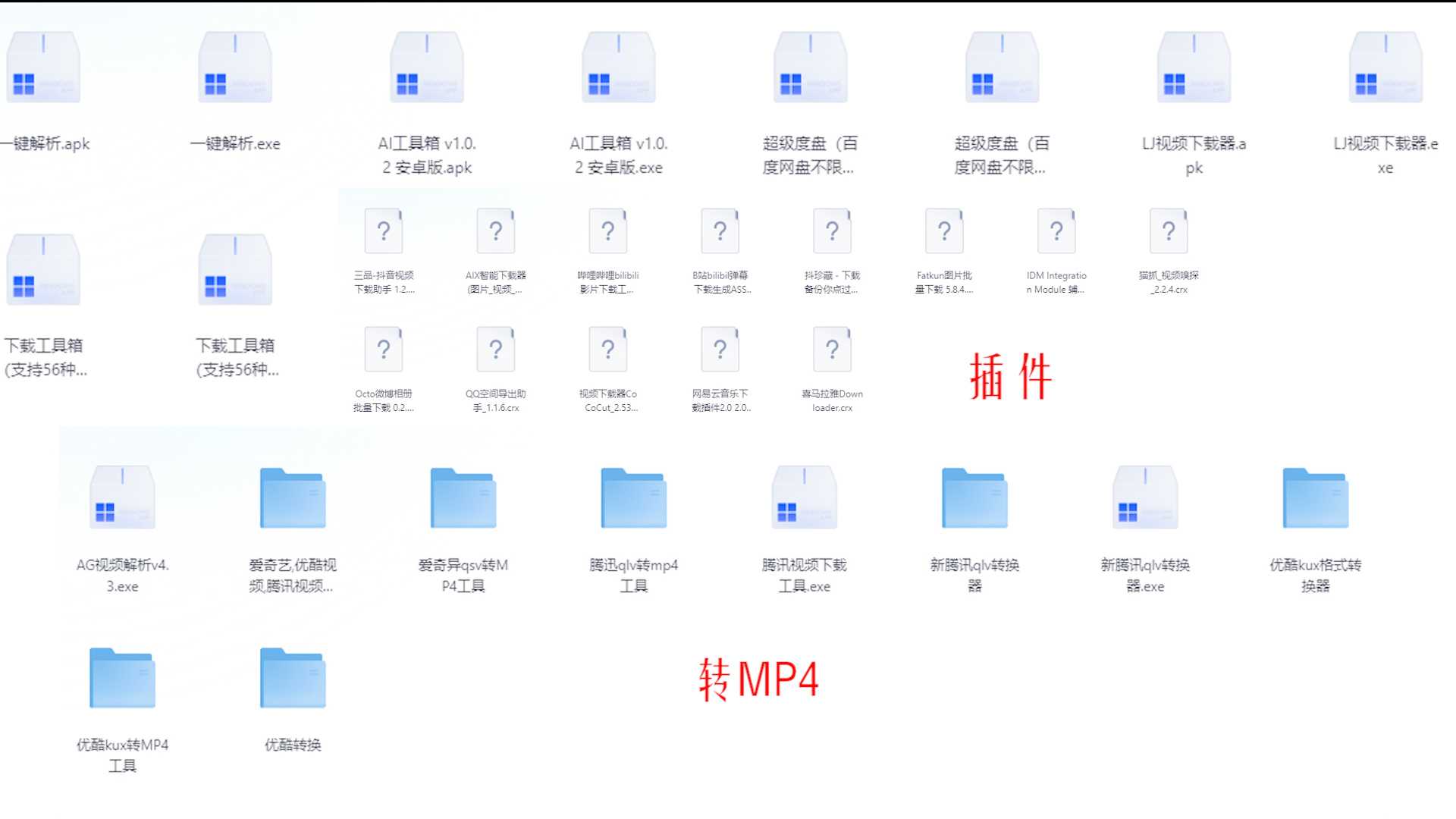This screenshot has height=819, width=1456.
Task: Select the QQ空间导出助手_1.1.6.crx file
Action: click(x=496, y=350)
